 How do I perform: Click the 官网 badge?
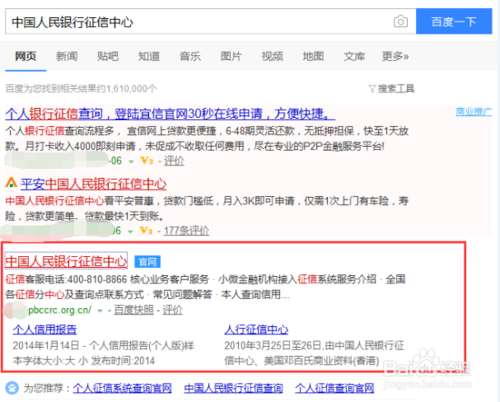pos(147,262)
